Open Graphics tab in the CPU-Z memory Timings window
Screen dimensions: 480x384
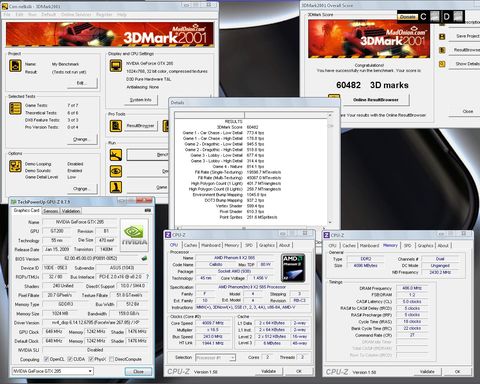click(425, 245)
